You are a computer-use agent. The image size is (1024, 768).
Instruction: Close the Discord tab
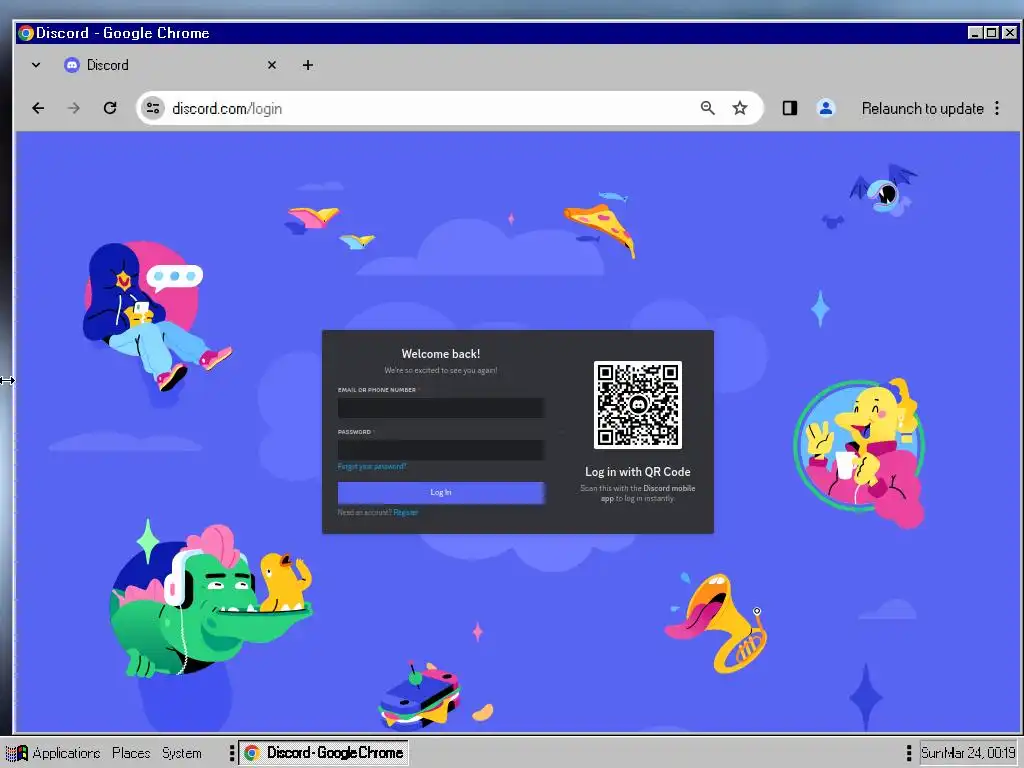point(272,65)
